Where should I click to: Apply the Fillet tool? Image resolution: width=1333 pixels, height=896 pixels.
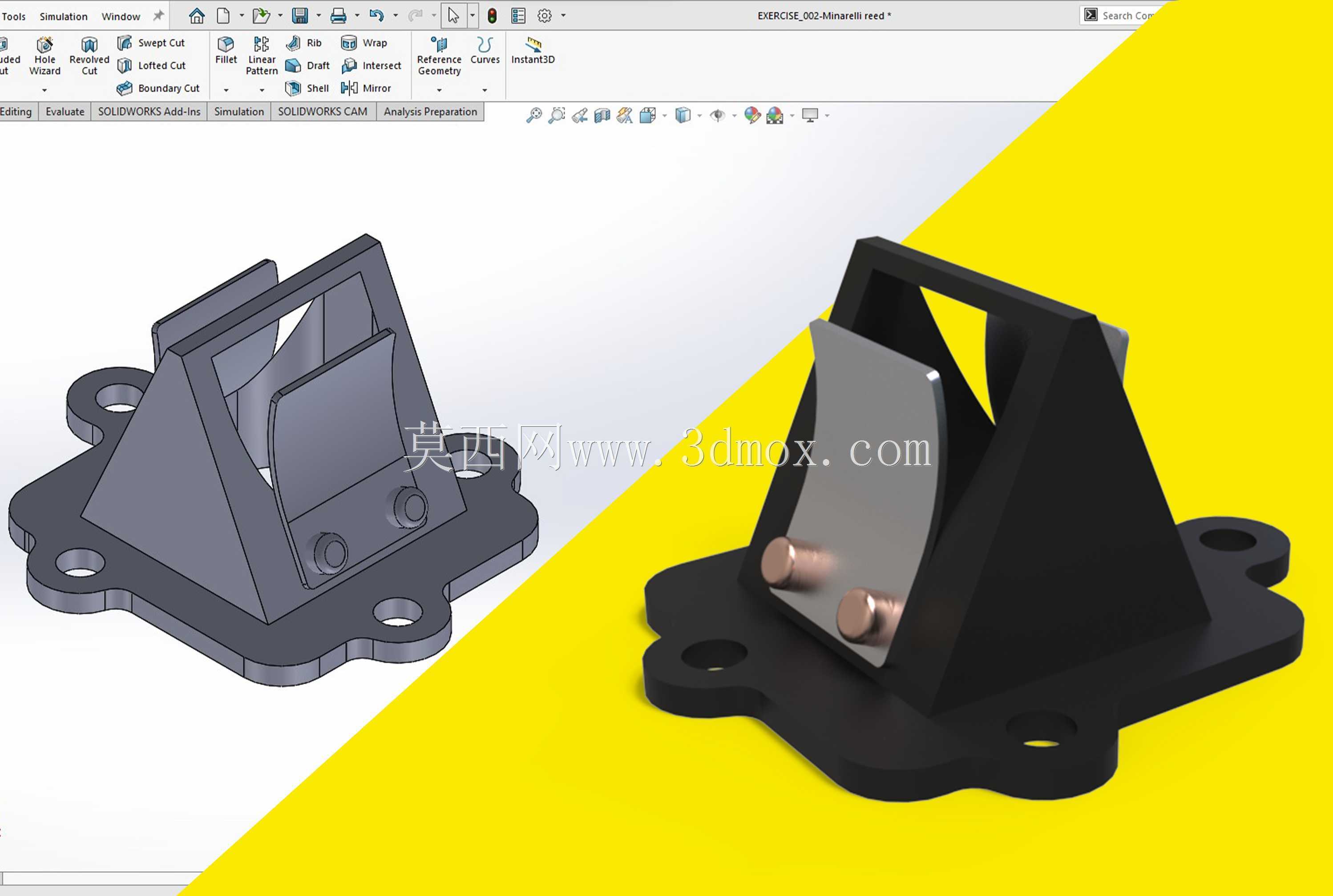click(x=226, y=50)
